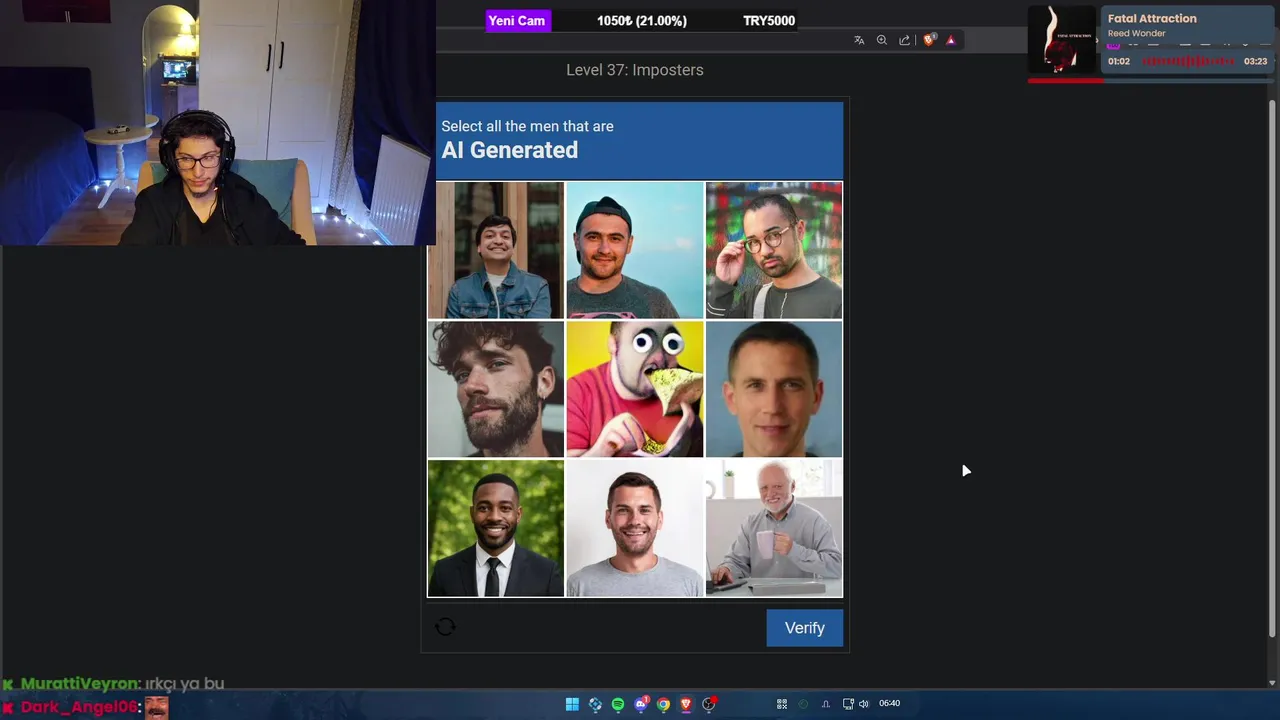Click the Fatal Attraction album cover
1280x720 pixels.
pos(1062,40)
